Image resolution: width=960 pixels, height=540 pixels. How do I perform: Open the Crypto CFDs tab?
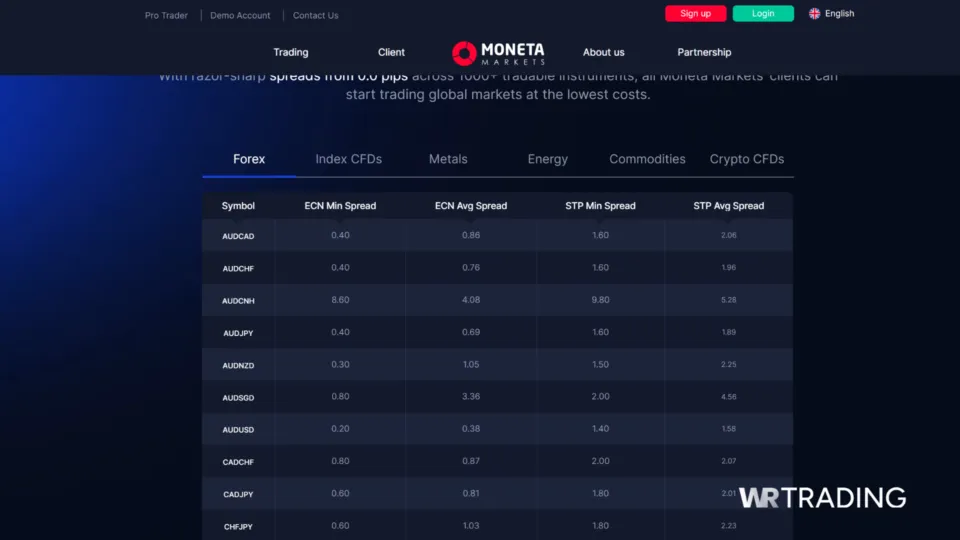click(746, 159)
